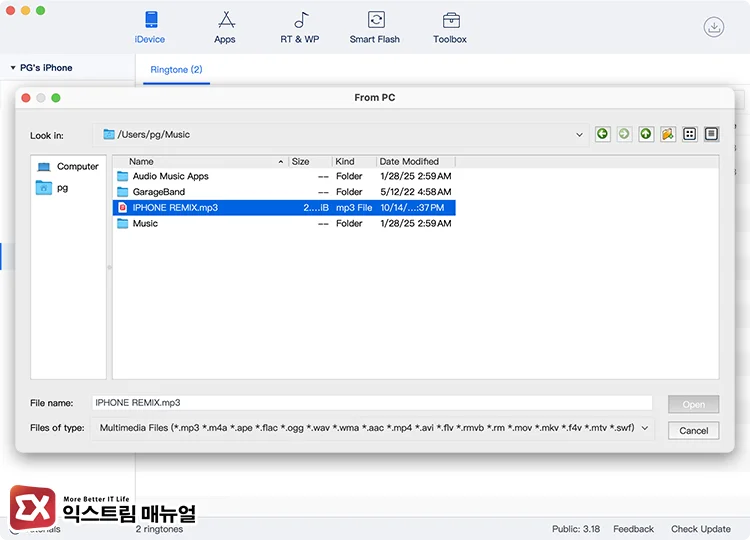Sort files by the Name column header
The height and width of the screenshot is (540, 750).
[200, 161]
